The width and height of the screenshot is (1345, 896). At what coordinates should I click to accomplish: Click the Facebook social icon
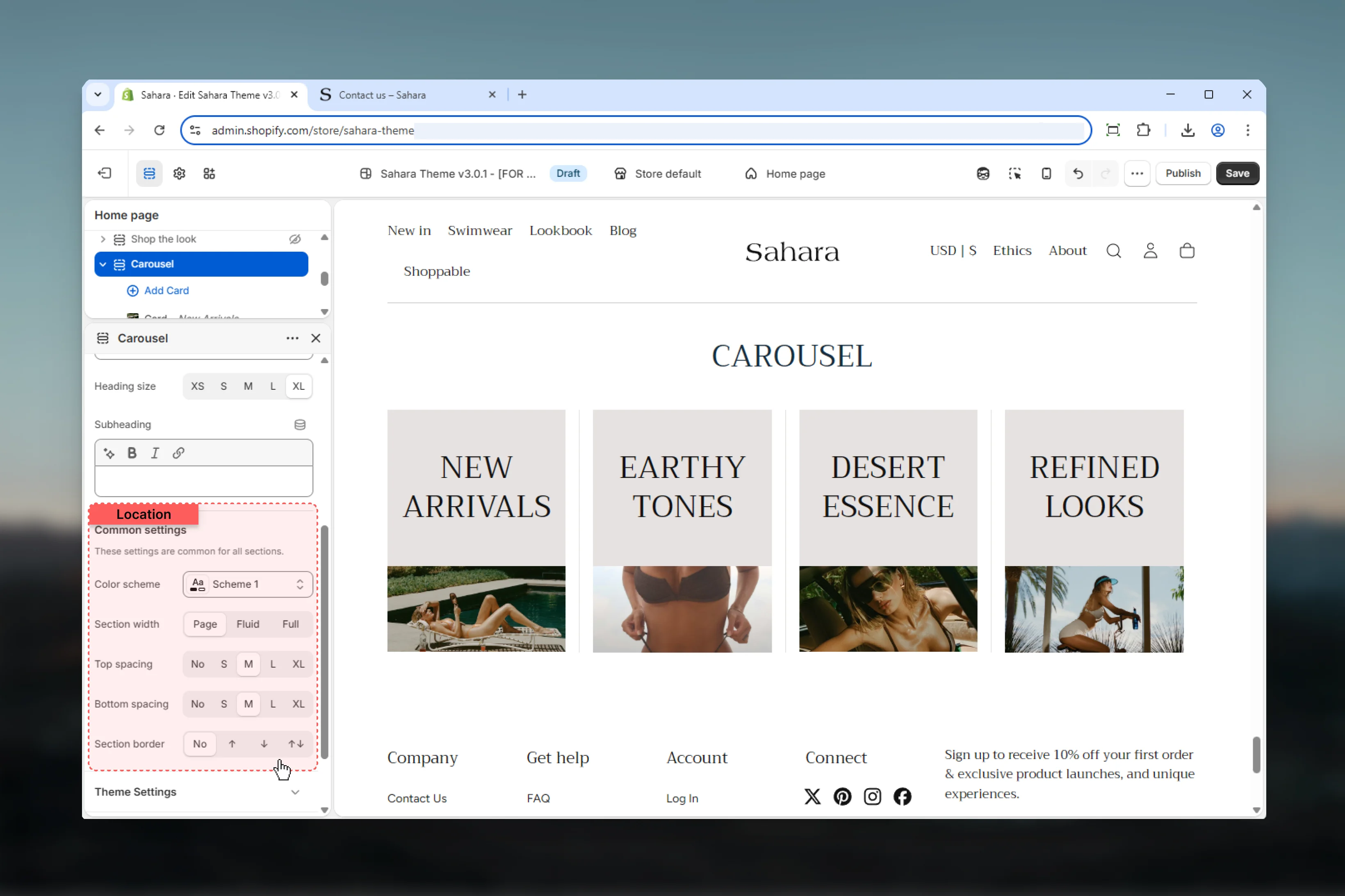pyautogui.click(x=902, y=796)
